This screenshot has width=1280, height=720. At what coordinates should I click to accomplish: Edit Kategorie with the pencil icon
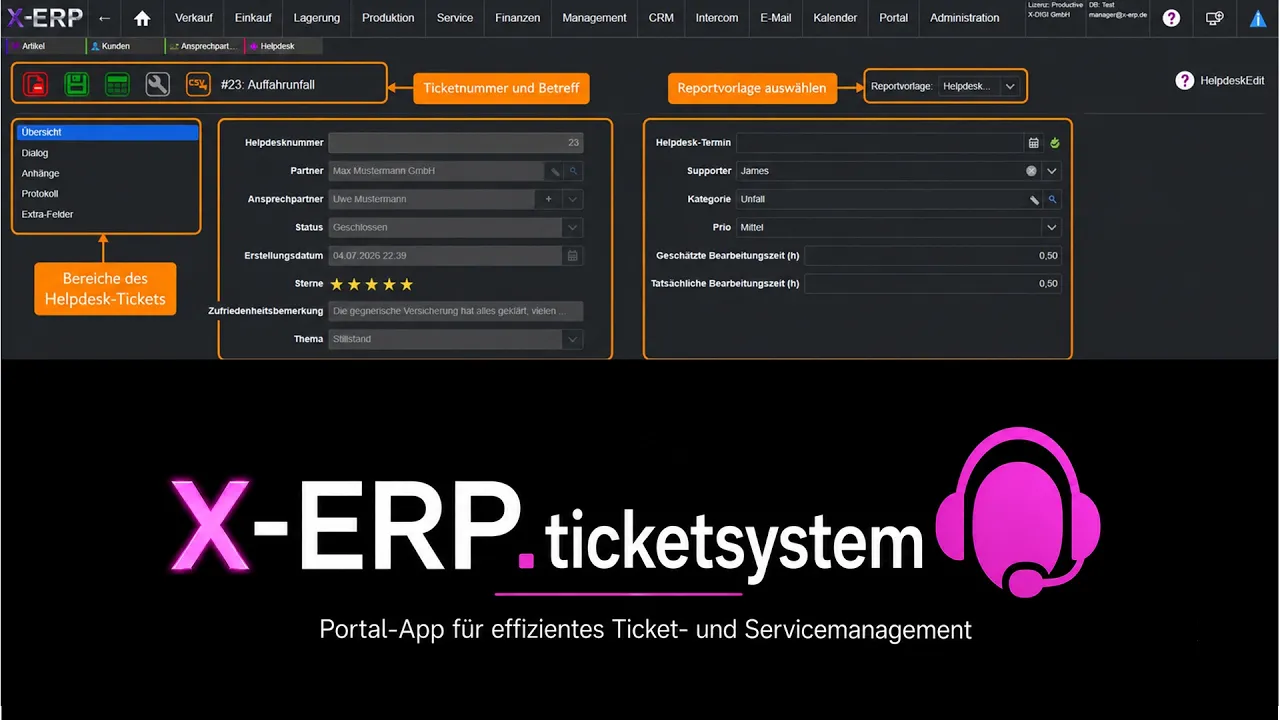coord(1035,199)
